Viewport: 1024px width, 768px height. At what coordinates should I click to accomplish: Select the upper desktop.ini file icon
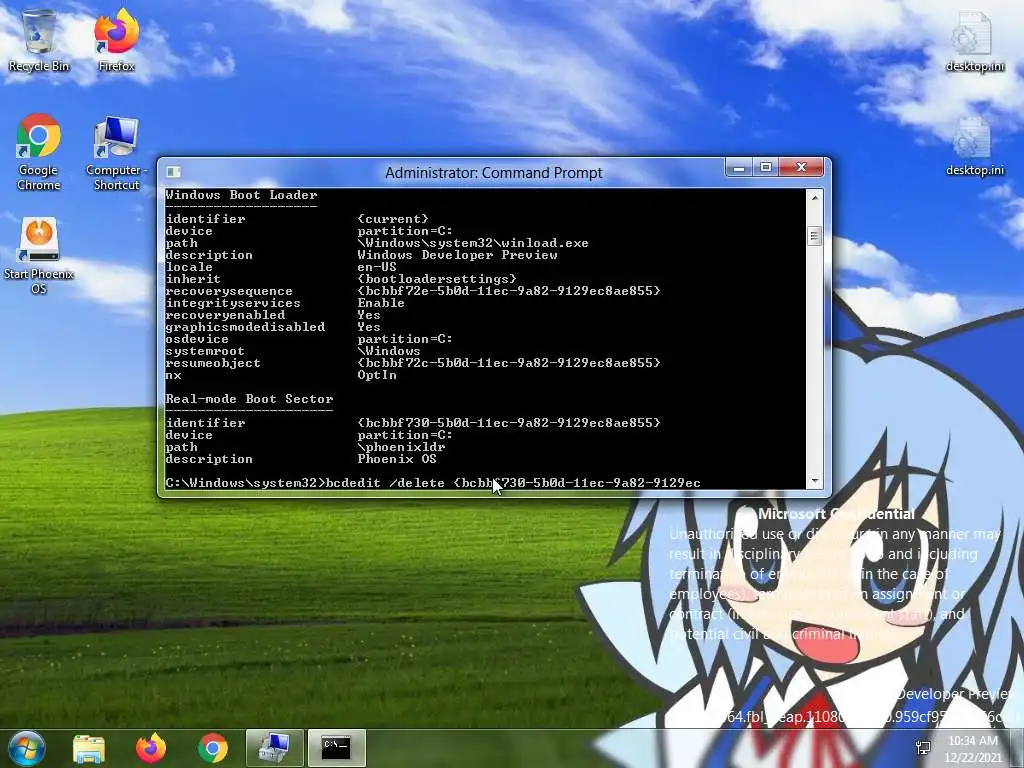coord(974,40)
